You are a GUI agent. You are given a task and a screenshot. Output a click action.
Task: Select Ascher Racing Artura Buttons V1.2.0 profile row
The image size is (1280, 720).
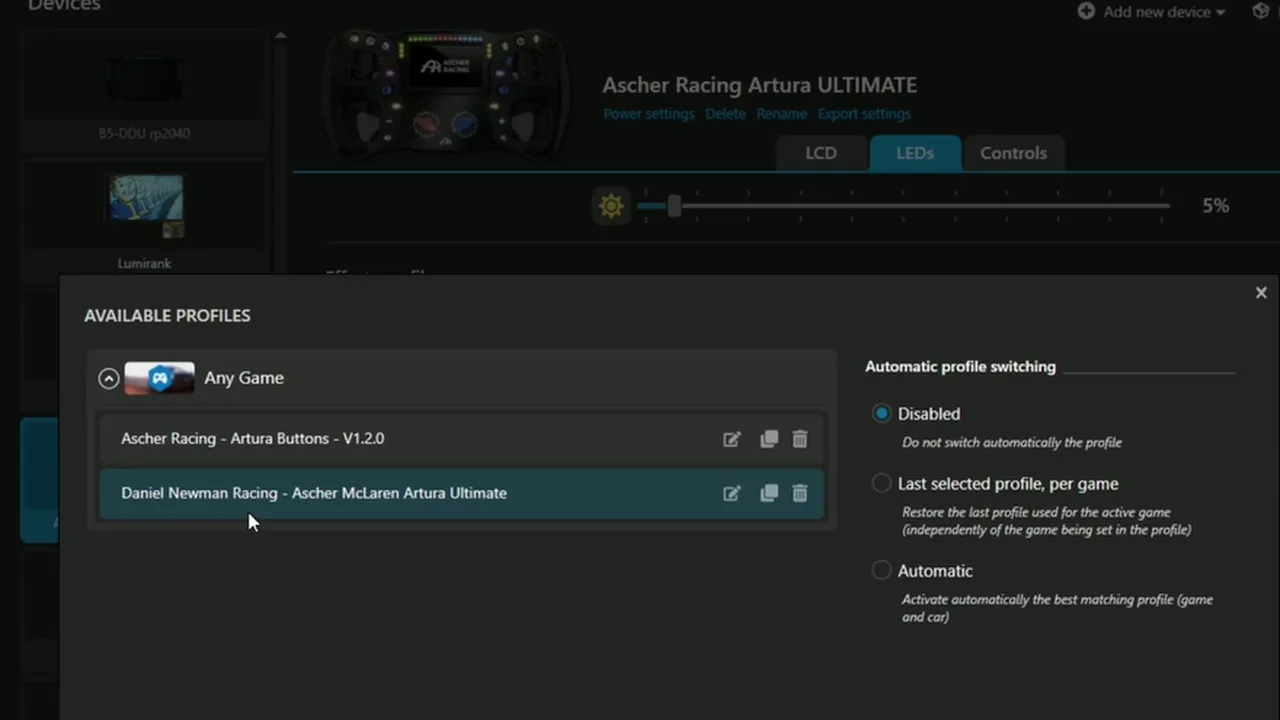point(461,439)
